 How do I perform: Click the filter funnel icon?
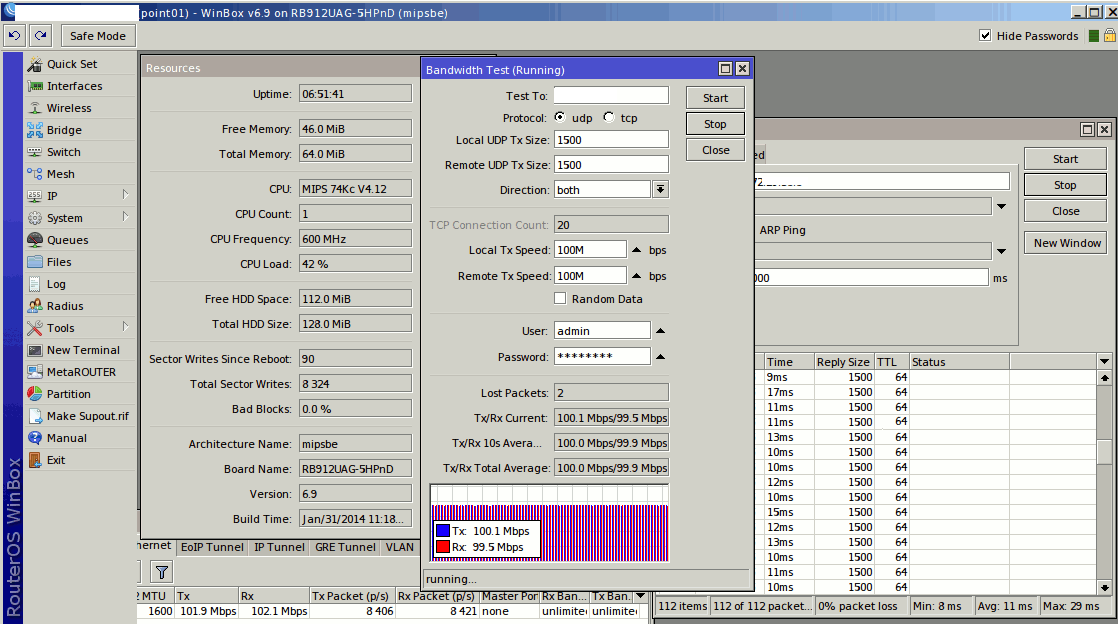(162, 571)
